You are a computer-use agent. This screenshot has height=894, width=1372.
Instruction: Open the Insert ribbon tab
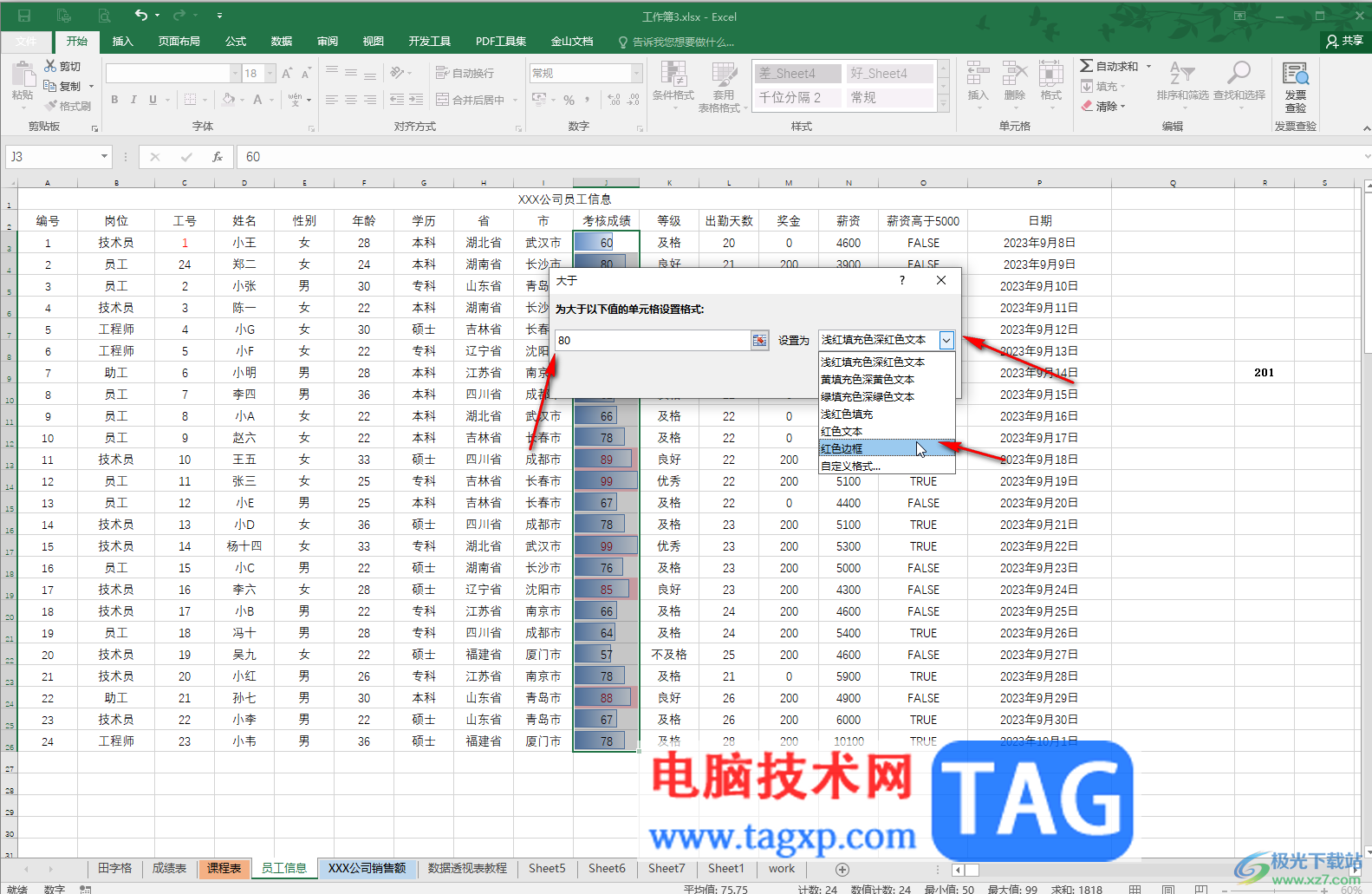122,42
